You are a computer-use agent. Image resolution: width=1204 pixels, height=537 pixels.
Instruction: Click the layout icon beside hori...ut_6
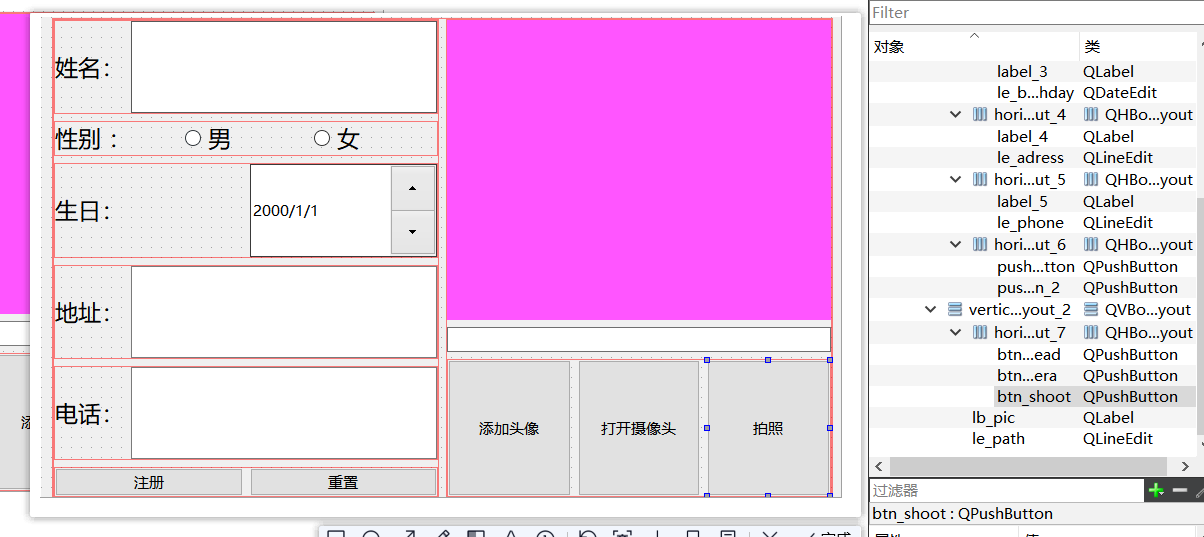pyautogui.click(x=980, y=245)
